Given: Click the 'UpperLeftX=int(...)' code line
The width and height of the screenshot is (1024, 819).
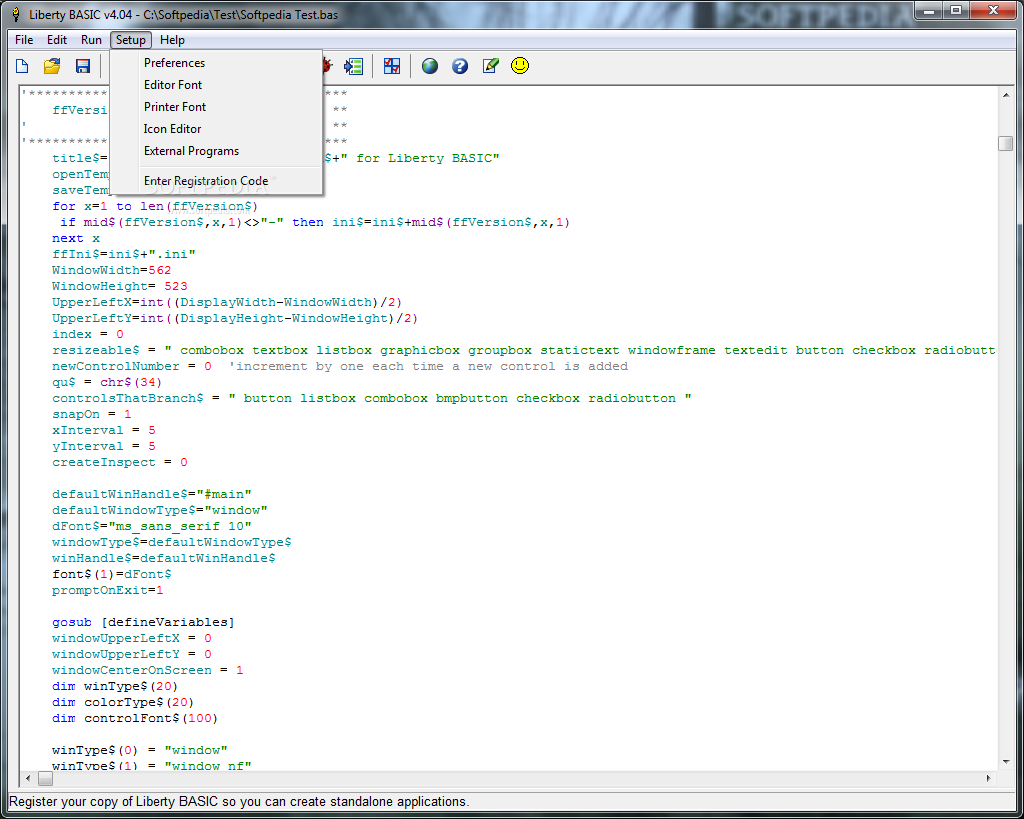Looking at the screenshot, I should 227,302.
